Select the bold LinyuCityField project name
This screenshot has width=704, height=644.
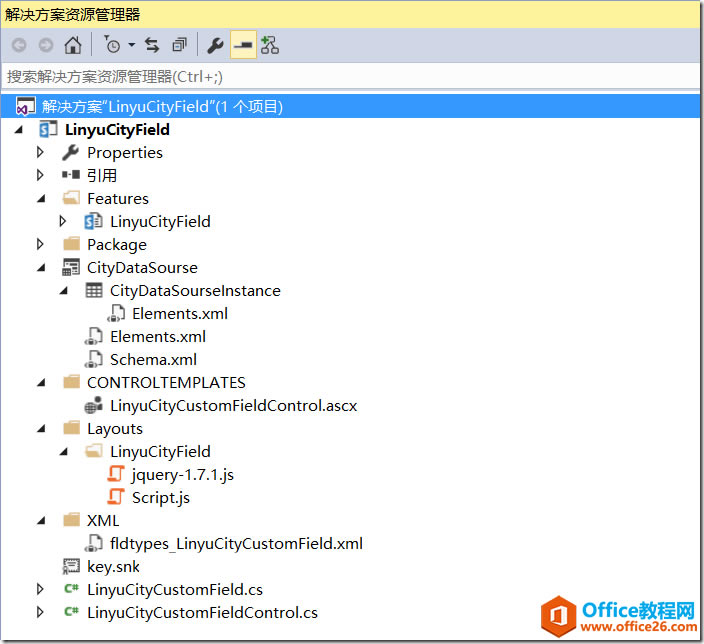click(117, 130)
